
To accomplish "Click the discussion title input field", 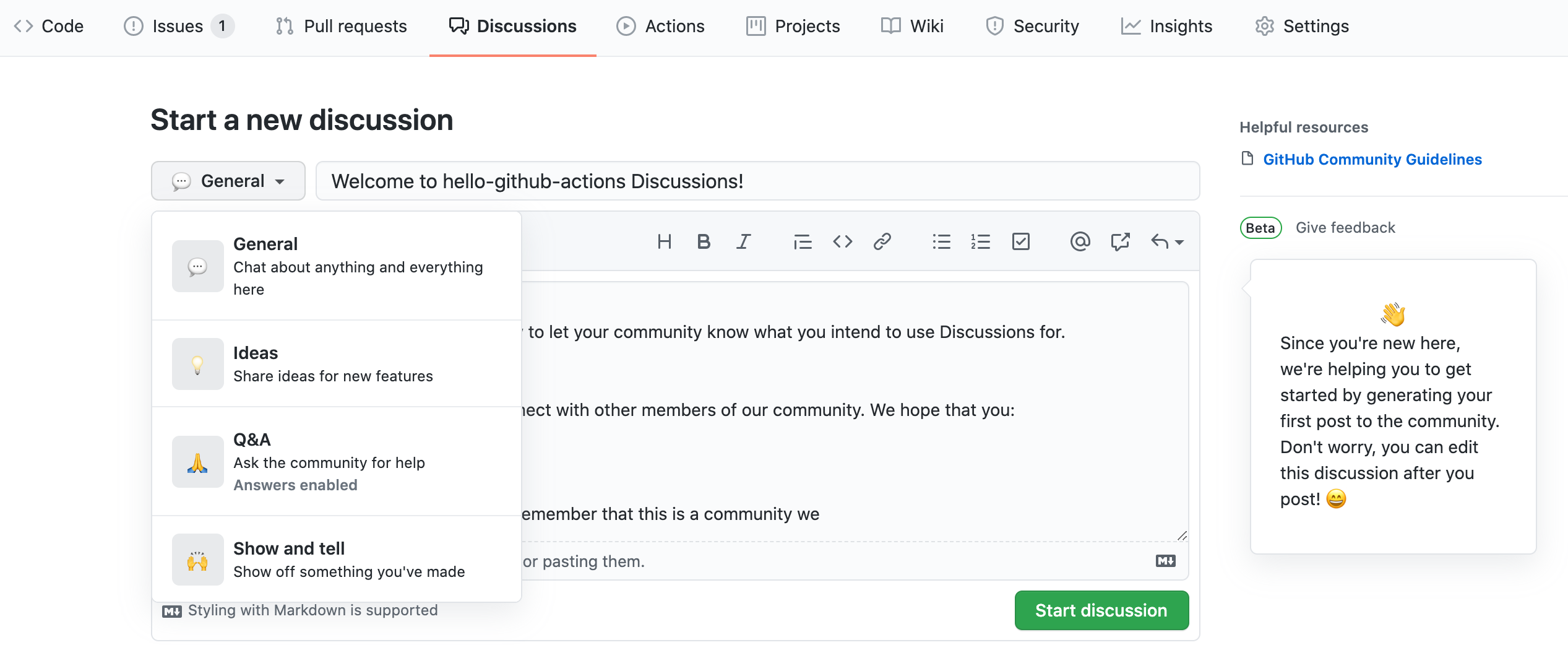I will 757,181.
